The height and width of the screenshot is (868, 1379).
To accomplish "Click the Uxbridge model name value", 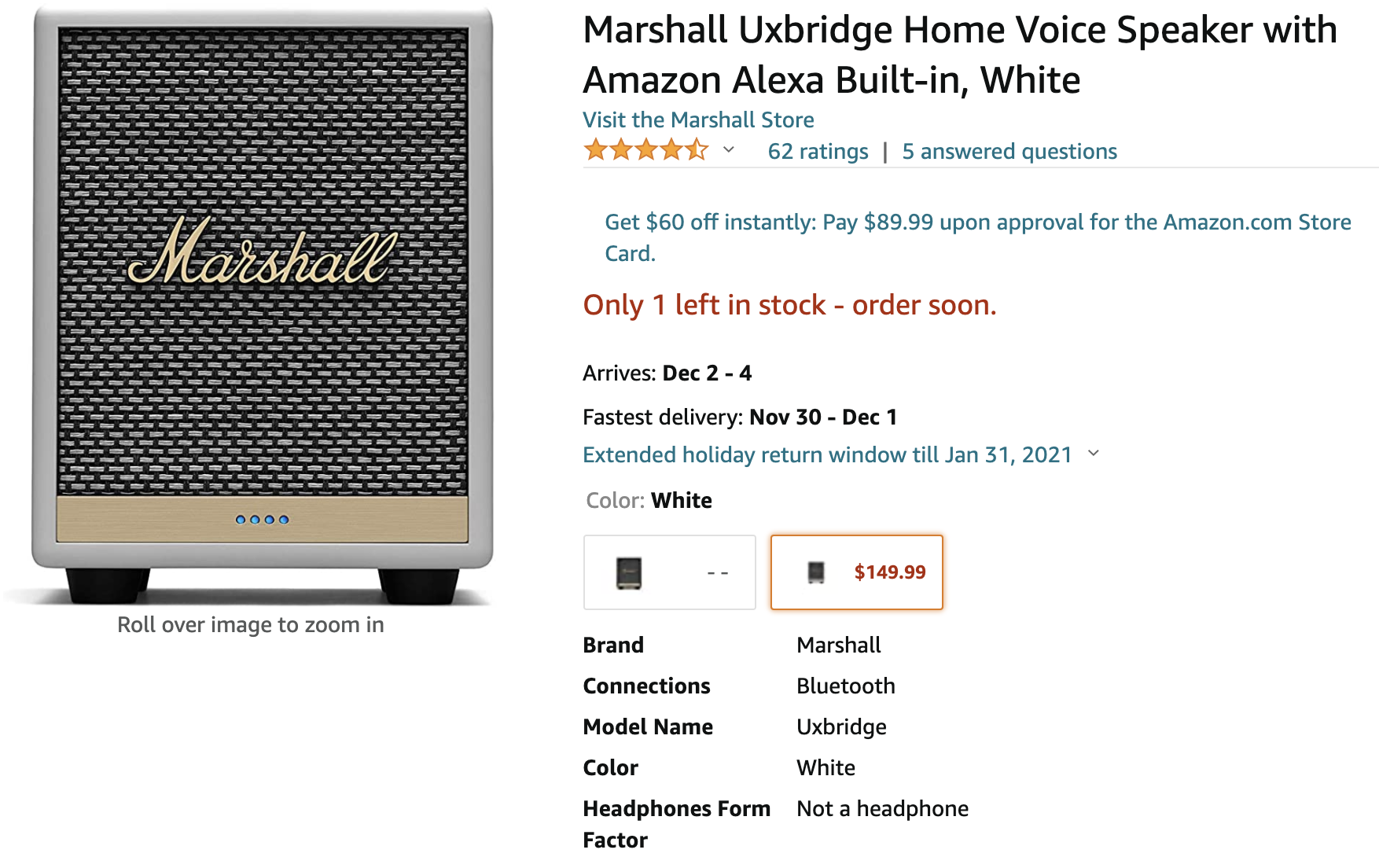I will [841, 727].
